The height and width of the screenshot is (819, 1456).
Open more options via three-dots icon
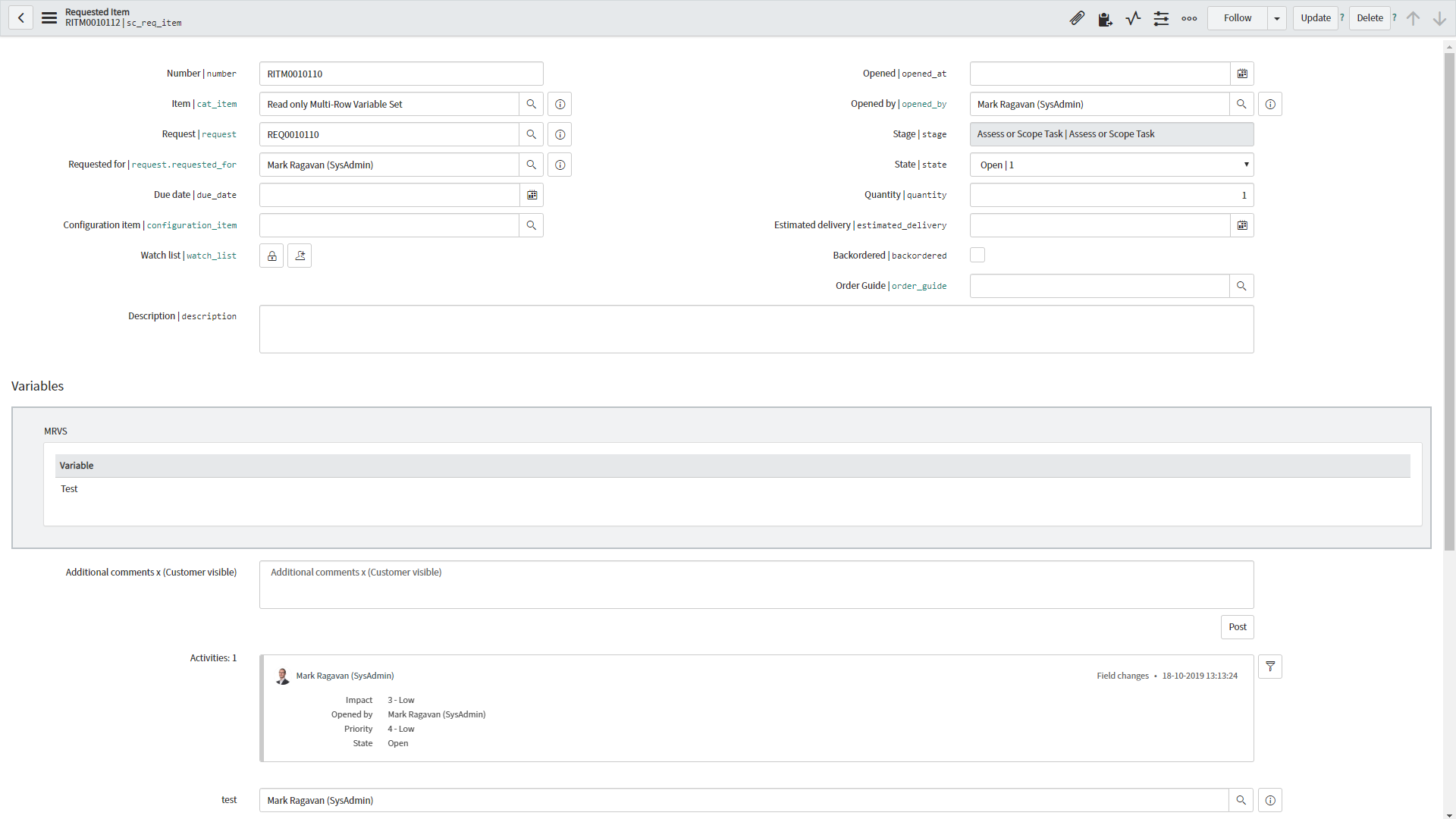tap(1188, 17)
